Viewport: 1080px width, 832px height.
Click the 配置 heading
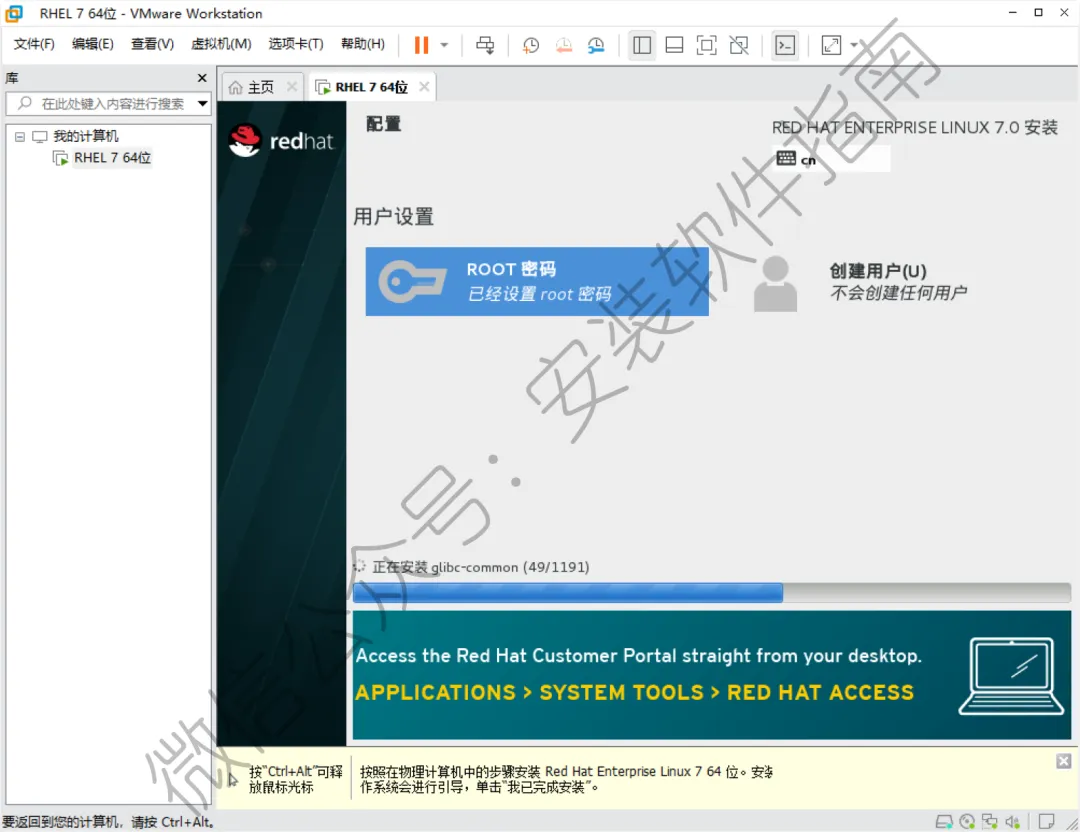384,124
